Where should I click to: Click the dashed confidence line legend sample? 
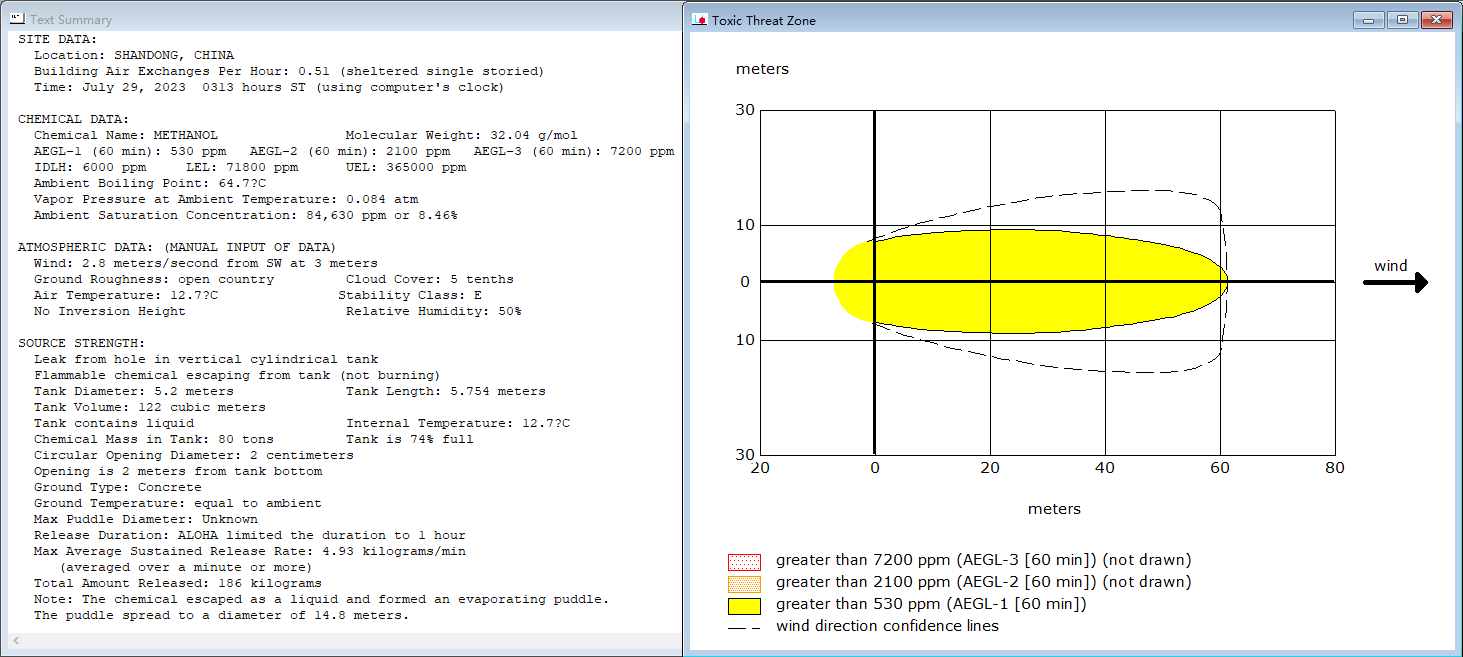[745, 627]
